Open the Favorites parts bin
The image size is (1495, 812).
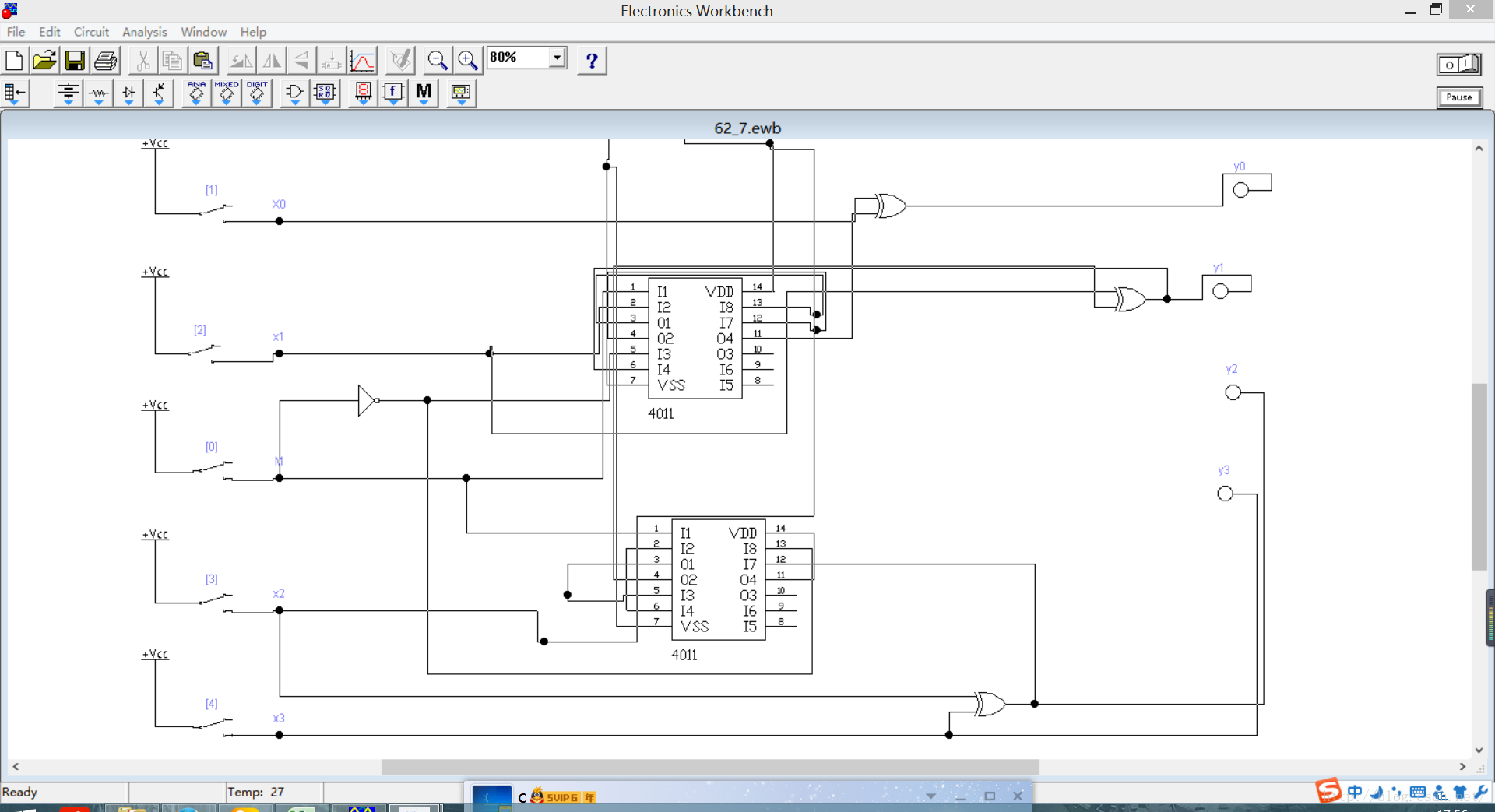point(15,93)
